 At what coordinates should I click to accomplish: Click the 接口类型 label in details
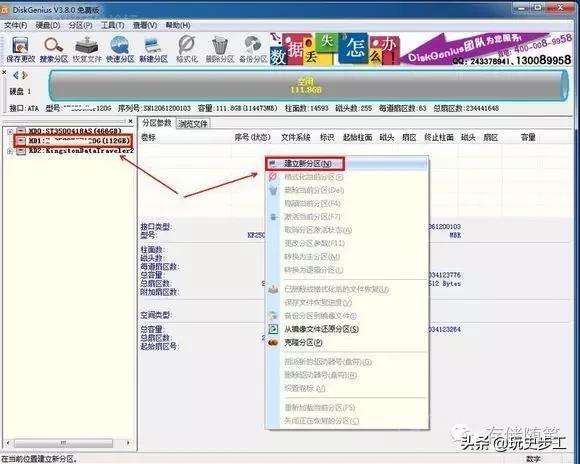click(156, 226)
